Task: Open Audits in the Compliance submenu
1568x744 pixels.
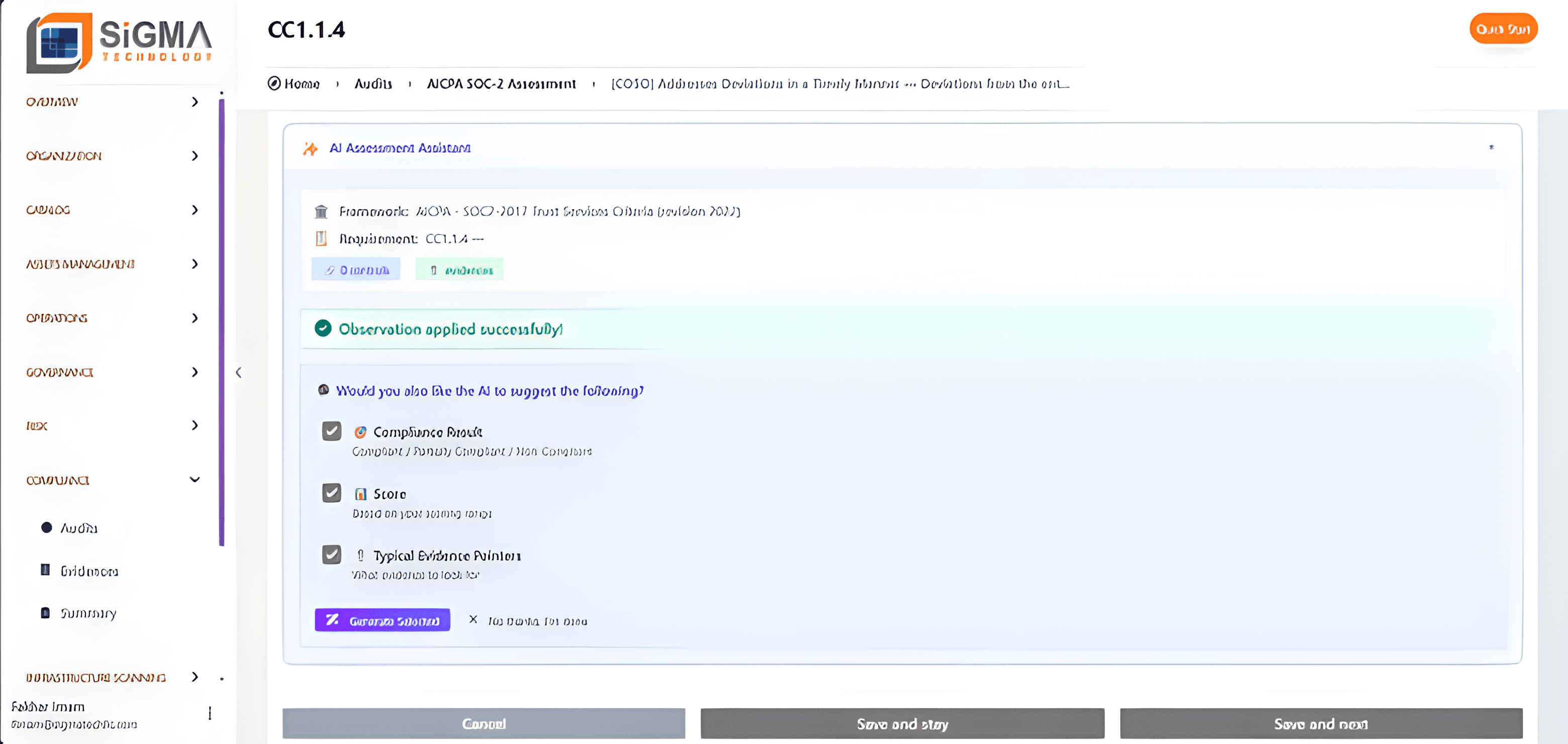Action: [x=78, y=528]
